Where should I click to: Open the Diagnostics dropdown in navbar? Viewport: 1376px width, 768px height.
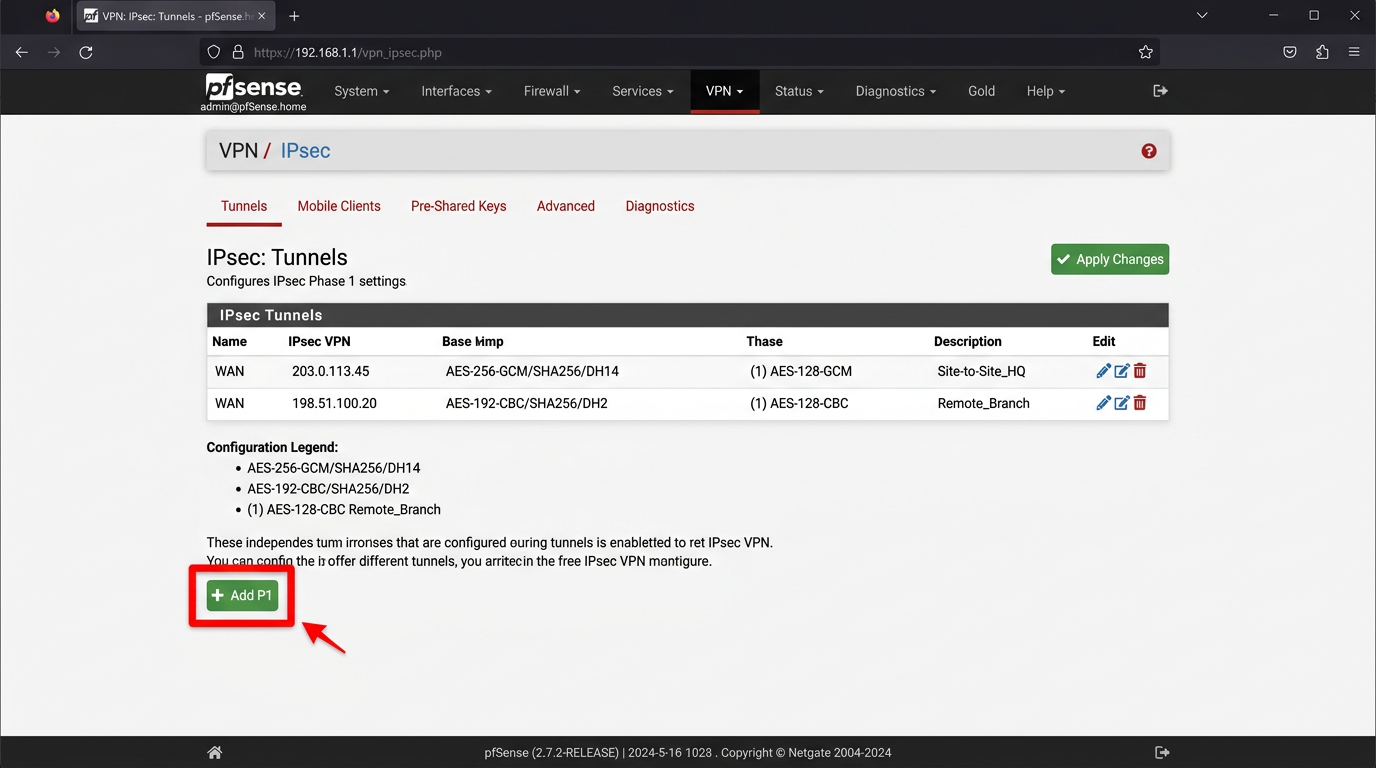(x=894, y=90)
